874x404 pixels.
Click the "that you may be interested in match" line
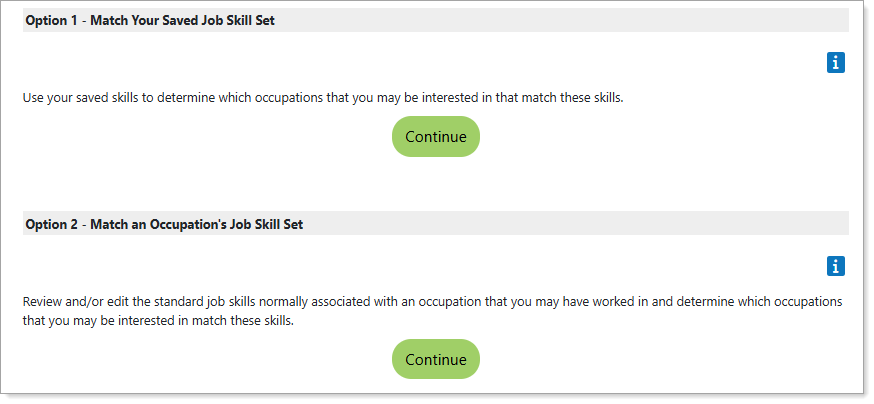pyautogui.click(x=158, y=321)
